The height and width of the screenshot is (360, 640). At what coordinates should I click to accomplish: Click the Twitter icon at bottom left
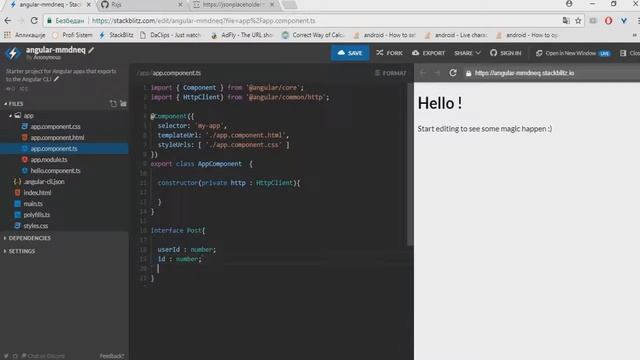point(6,356)
